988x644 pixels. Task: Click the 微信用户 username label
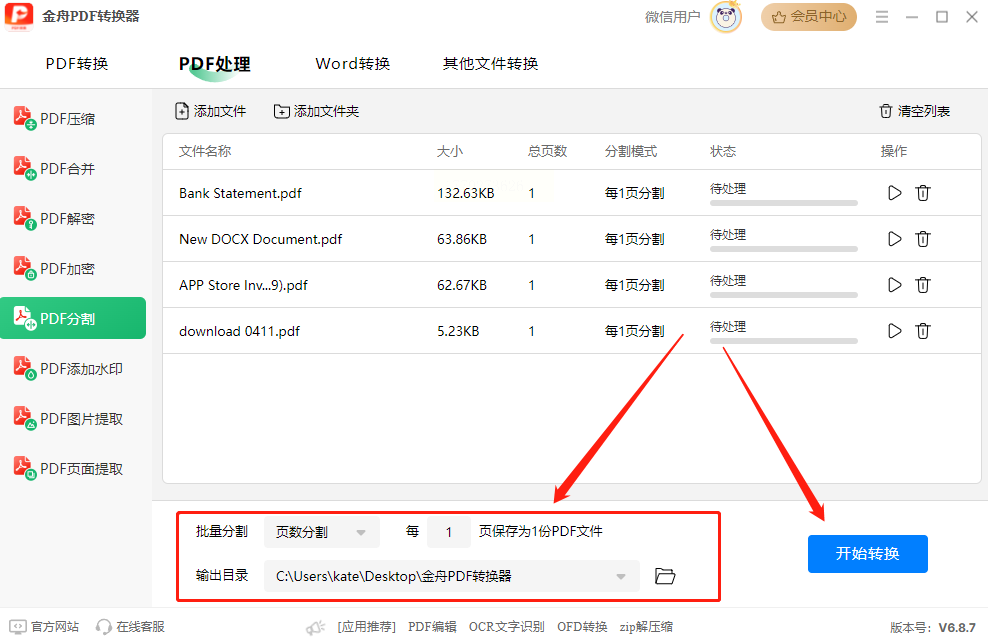pyautogui.click(x=672, y=17)
